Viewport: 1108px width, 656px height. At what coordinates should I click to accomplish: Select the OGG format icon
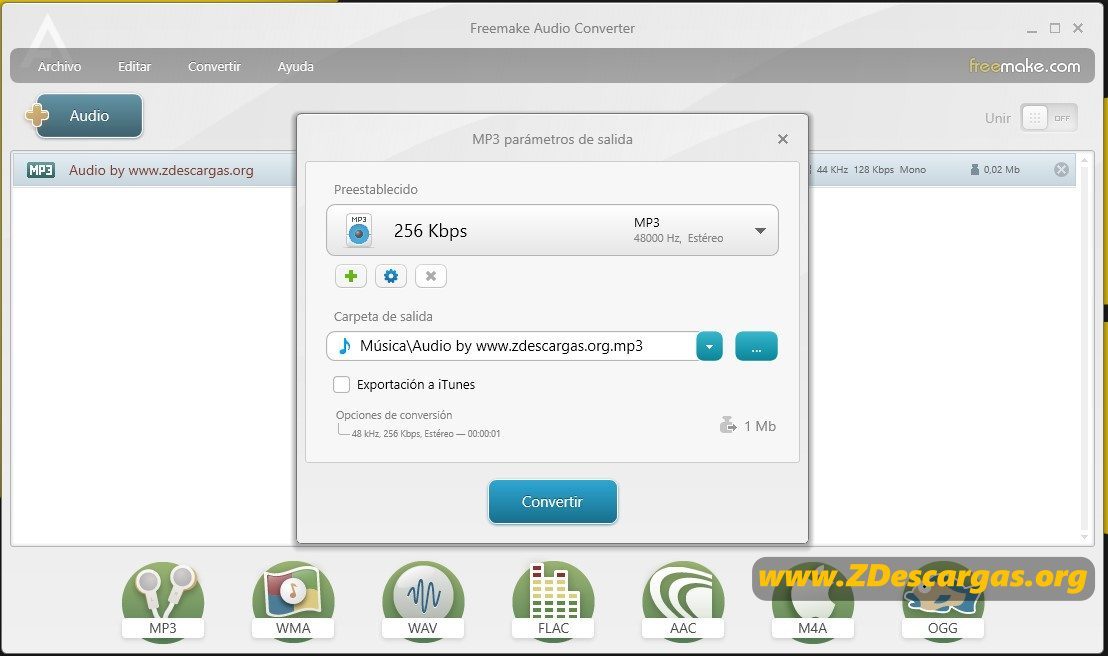click(943, 602)
